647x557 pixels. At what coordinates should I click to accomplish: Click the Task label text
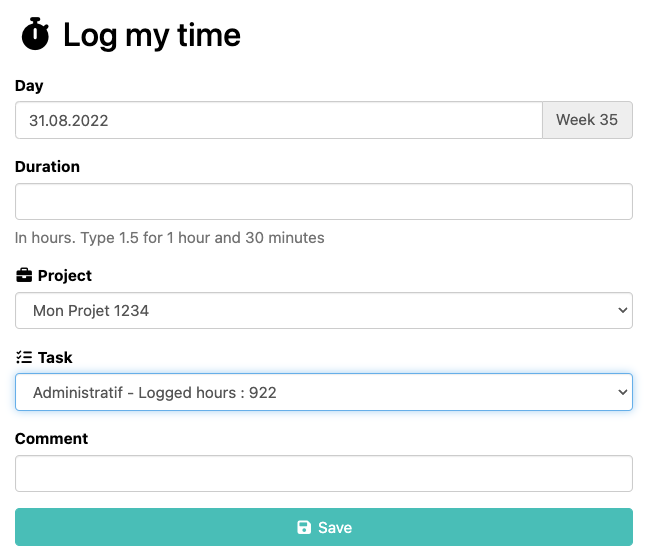point(55,357)
